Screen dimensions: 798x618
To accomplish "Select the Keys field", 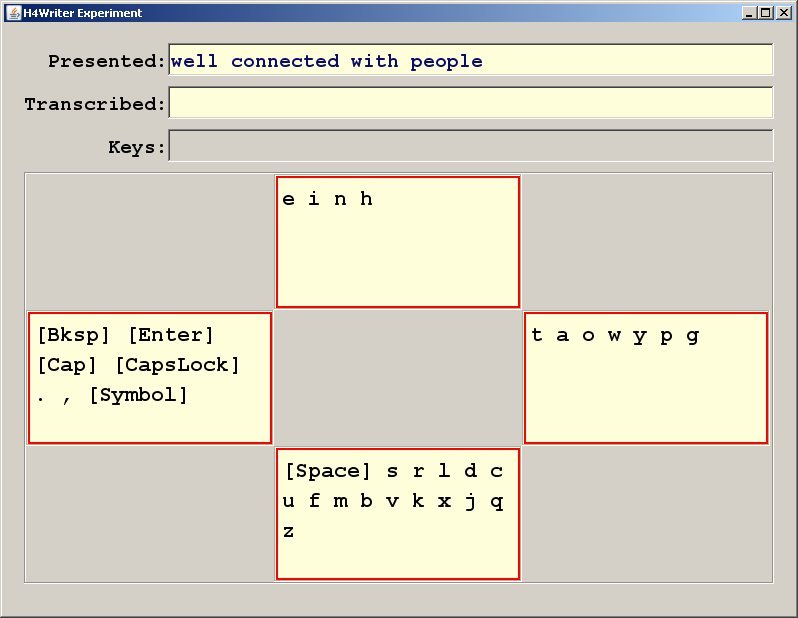I will coord(470,146).
